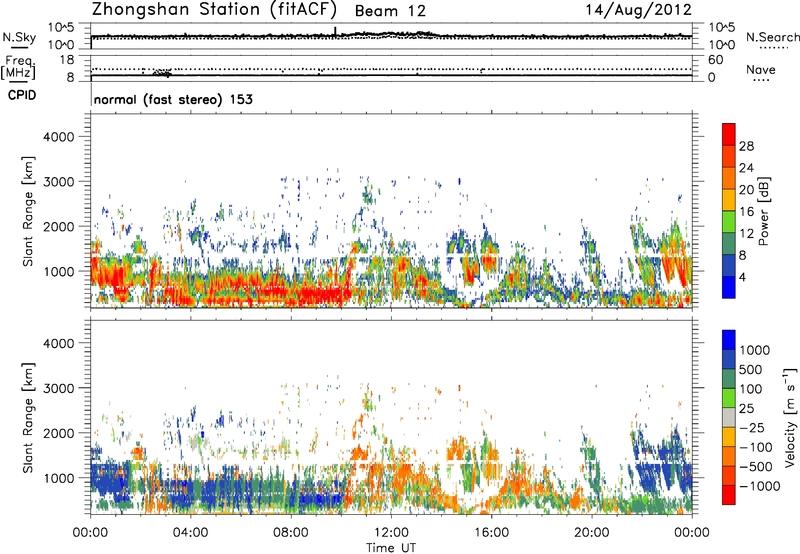Click the '-1000' tick on velocity colorbar

[x=759, y=486]
